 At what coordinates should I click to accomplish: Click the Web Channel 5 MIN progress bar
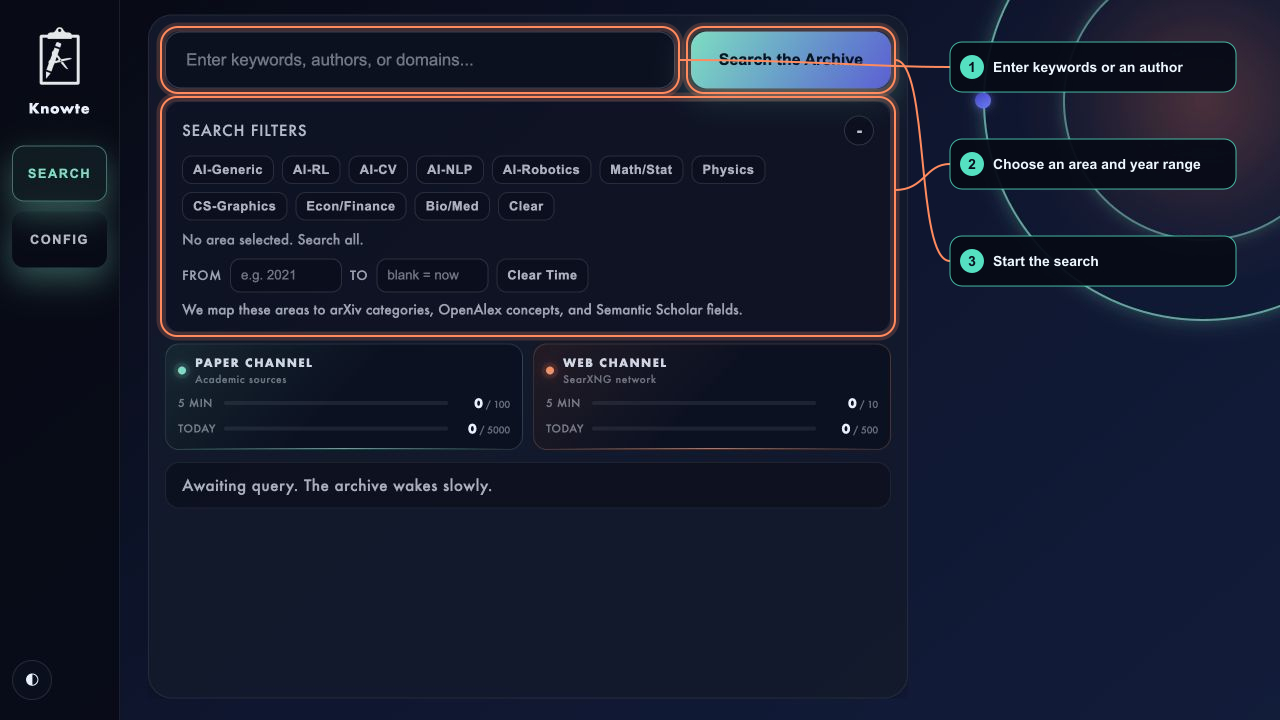click(x=704, y=404)
